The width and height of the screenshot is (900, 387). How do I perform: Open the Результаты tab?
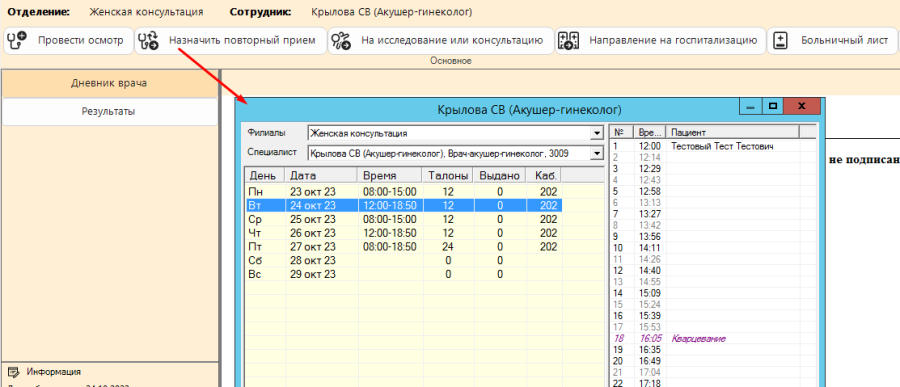point(109,111)
